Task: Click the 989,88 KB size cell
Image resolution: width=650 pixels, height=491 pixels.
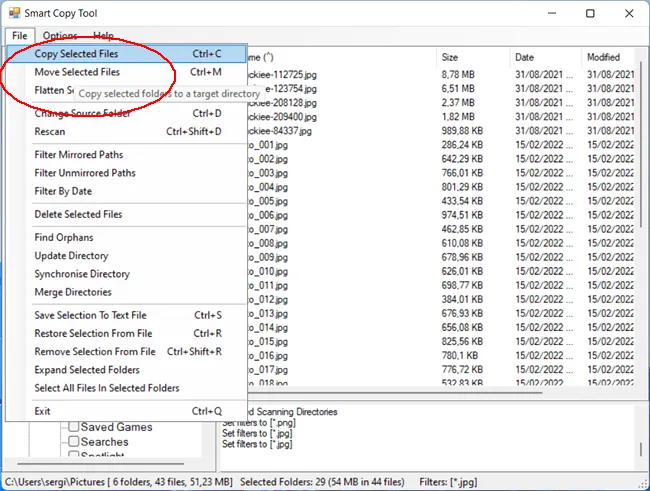Action: click(462, 131)
